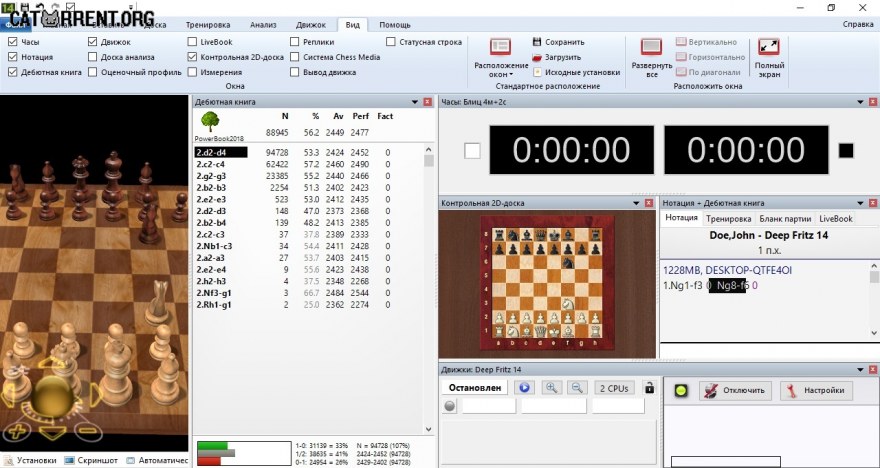Click the grey circle engine indicator
Viewport: 880px width, 468px height.
tap(450, 406)
